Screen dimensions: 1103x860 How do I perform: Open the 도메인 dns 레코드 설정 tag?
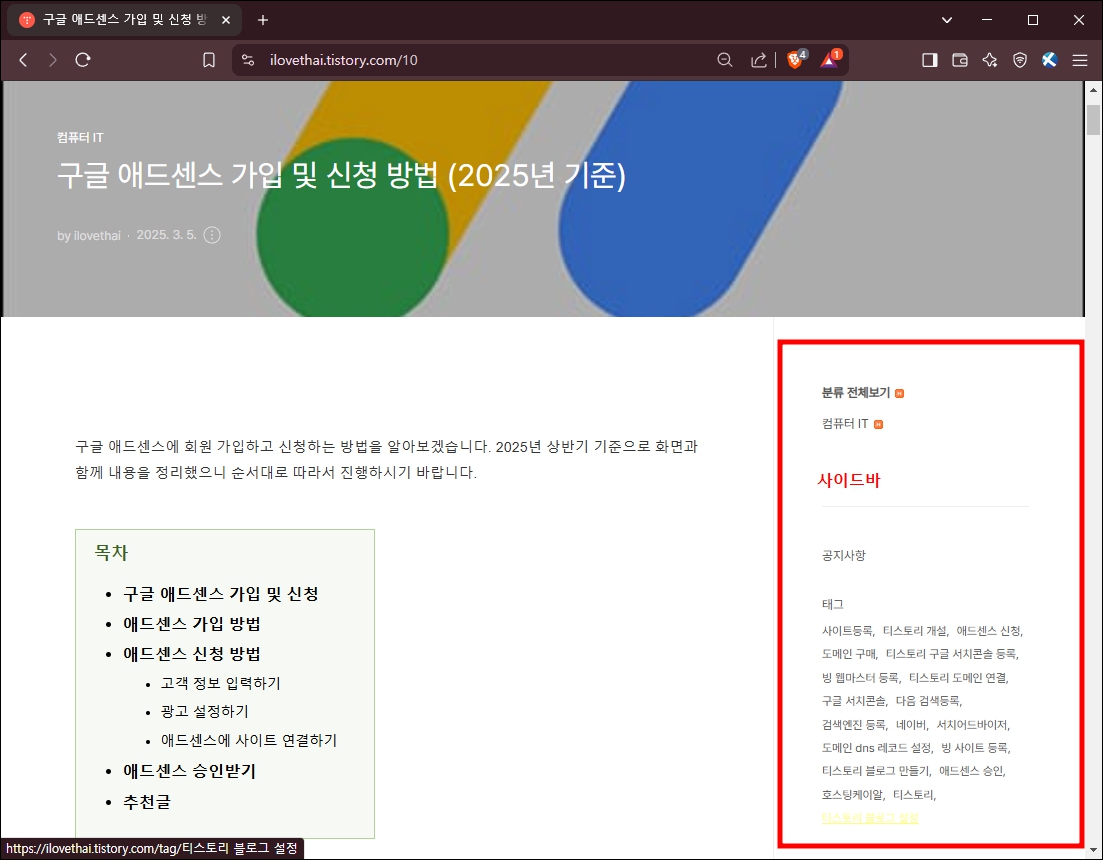tap(876, 748)
